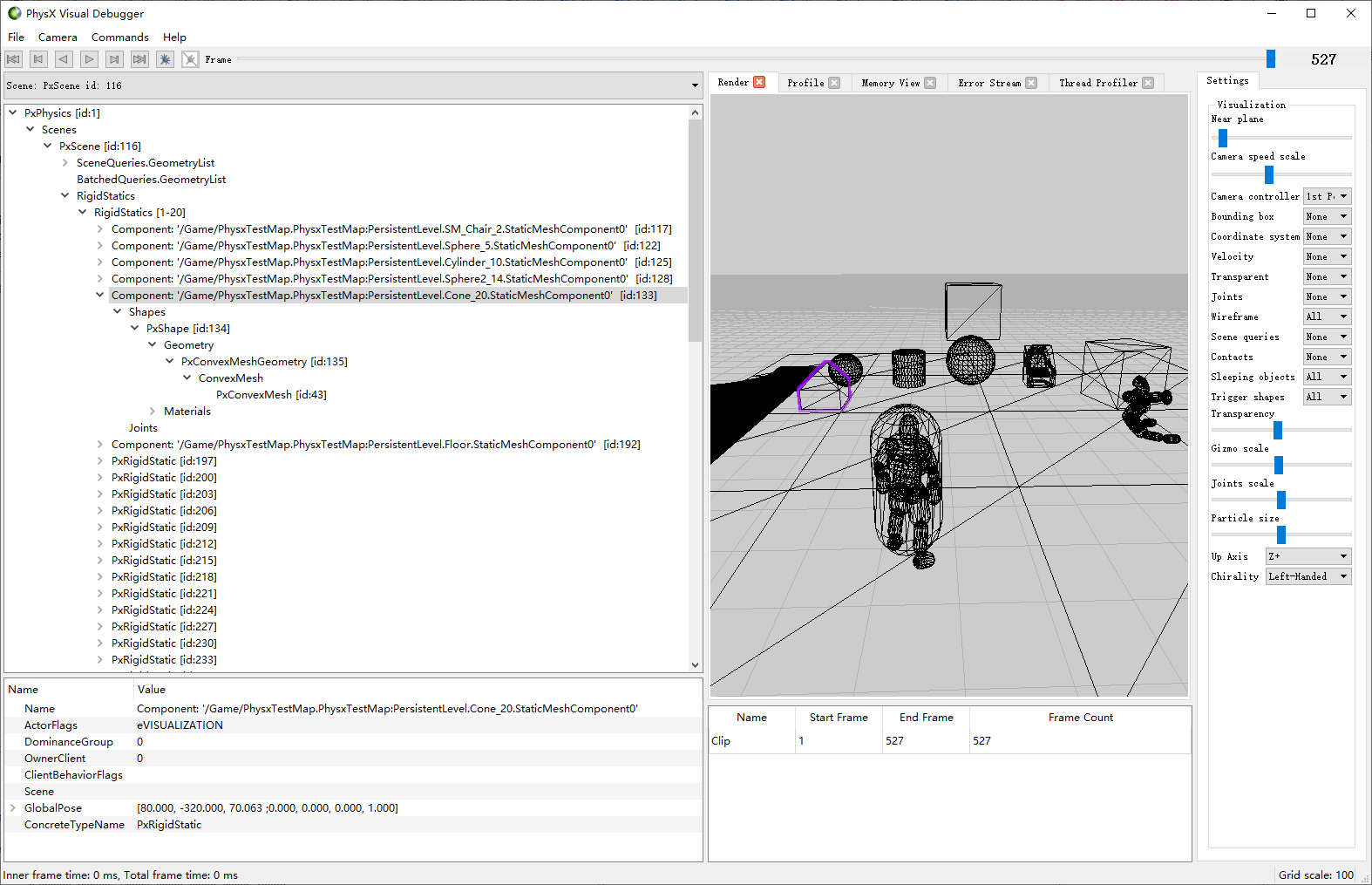Open the Scene queries dropdown
Viewport: 1372px width, 885px height.
(x=1328, y=337)
